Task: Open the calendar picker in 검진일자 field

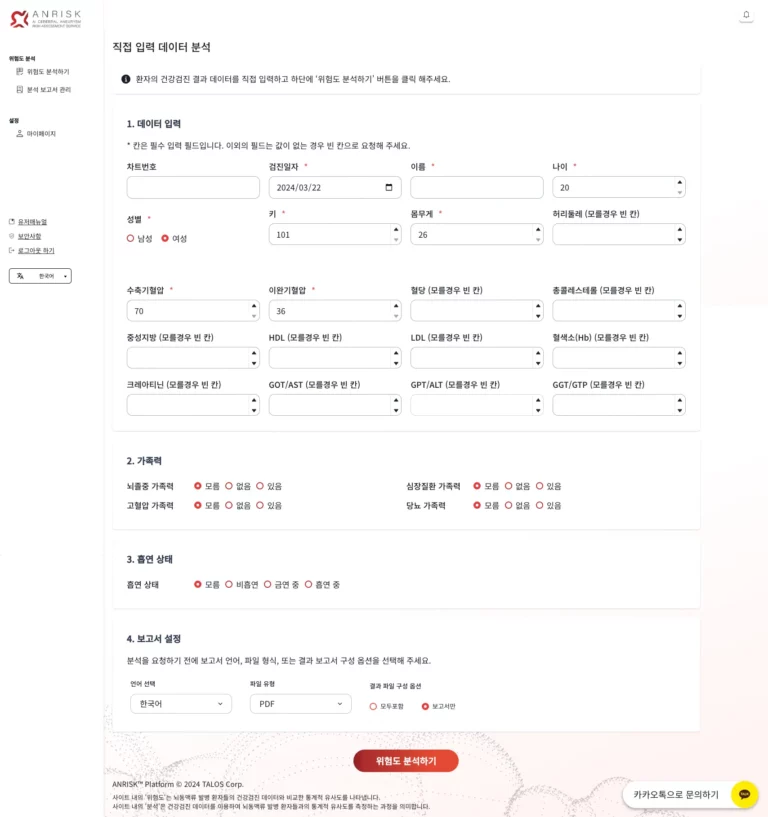Action: coord(389,187)
